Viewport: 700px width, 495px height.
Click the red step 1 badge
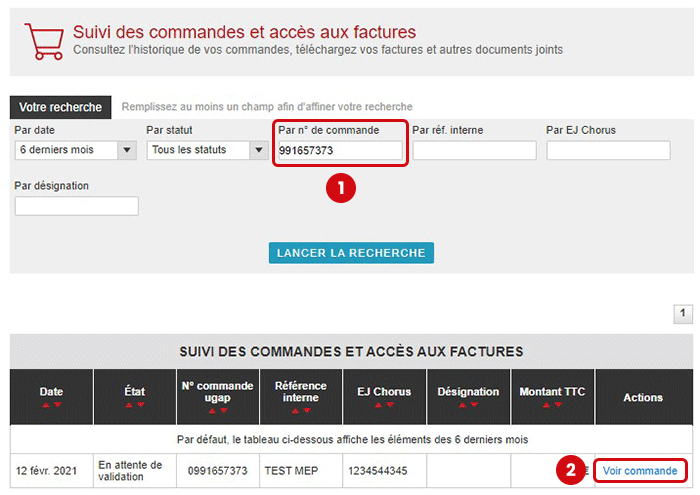pos(341,187)
